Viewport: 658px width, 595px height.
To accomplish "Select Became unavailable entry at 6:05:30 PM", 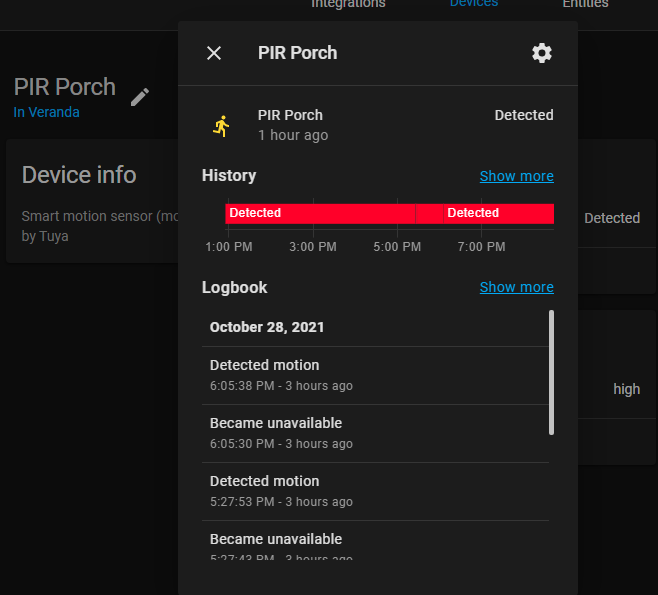I will (x=375, y=433).
